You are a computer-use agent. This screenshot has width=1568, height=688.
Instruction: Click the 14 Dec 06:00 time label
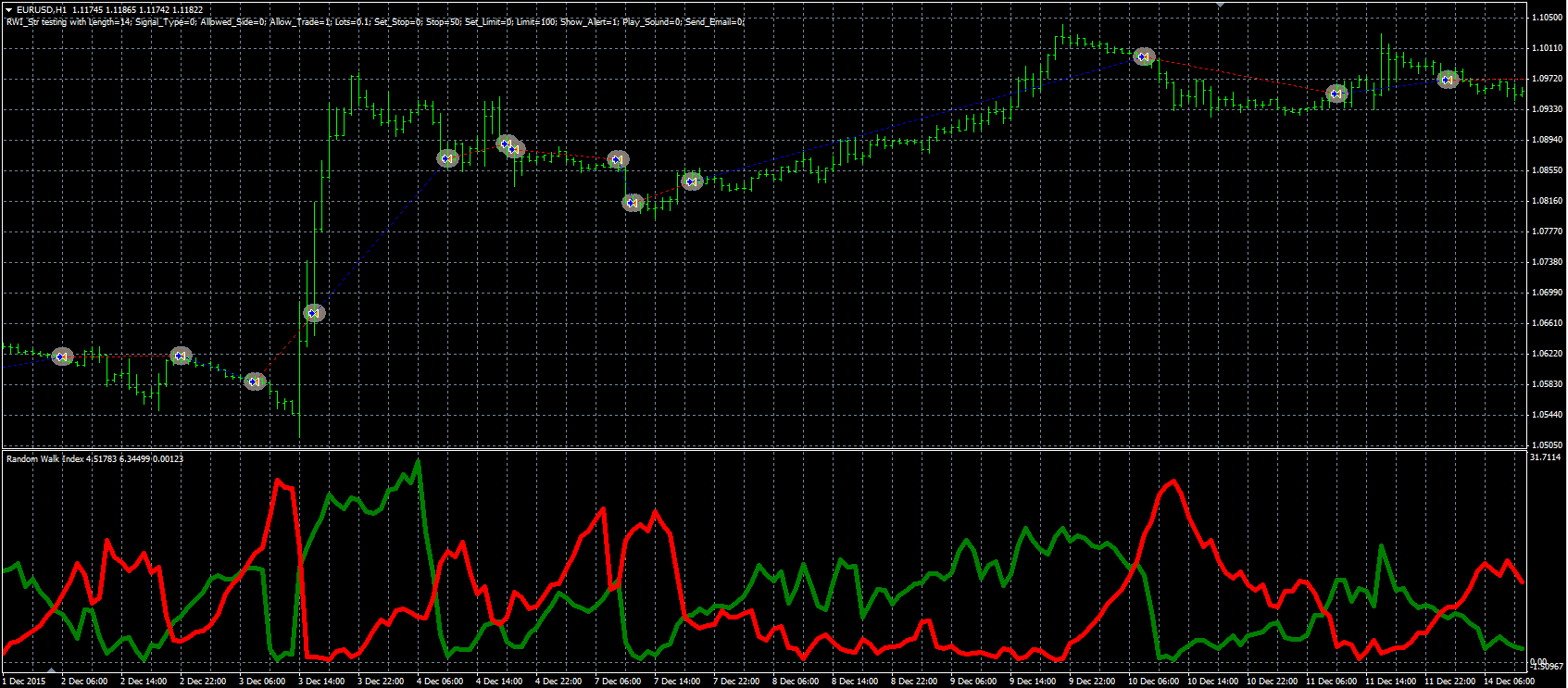coord(1509,682)
